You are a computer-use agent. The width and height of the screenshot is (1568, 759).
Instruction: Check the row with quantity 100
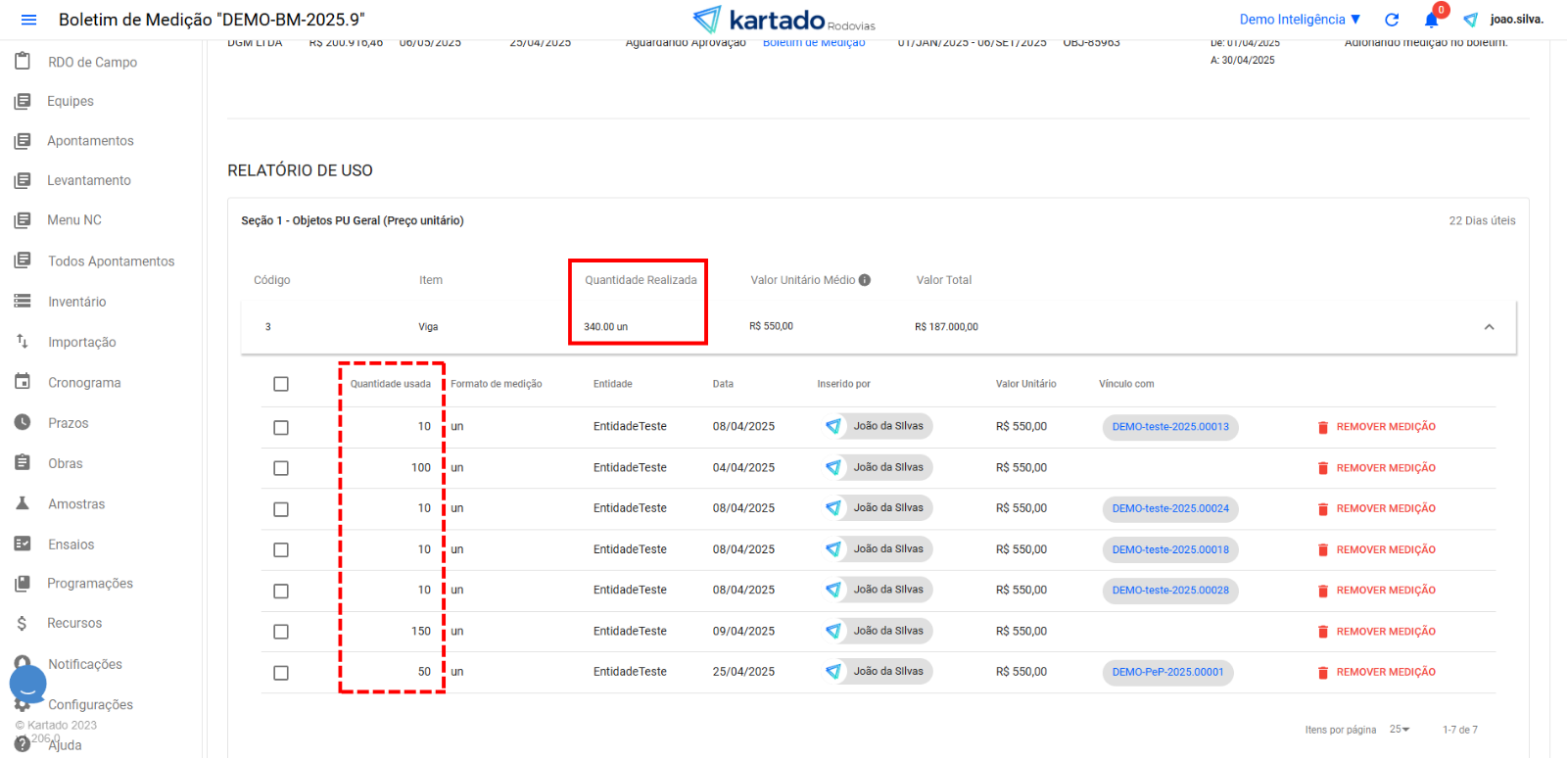pyautogui.click(x=281, y=468)
